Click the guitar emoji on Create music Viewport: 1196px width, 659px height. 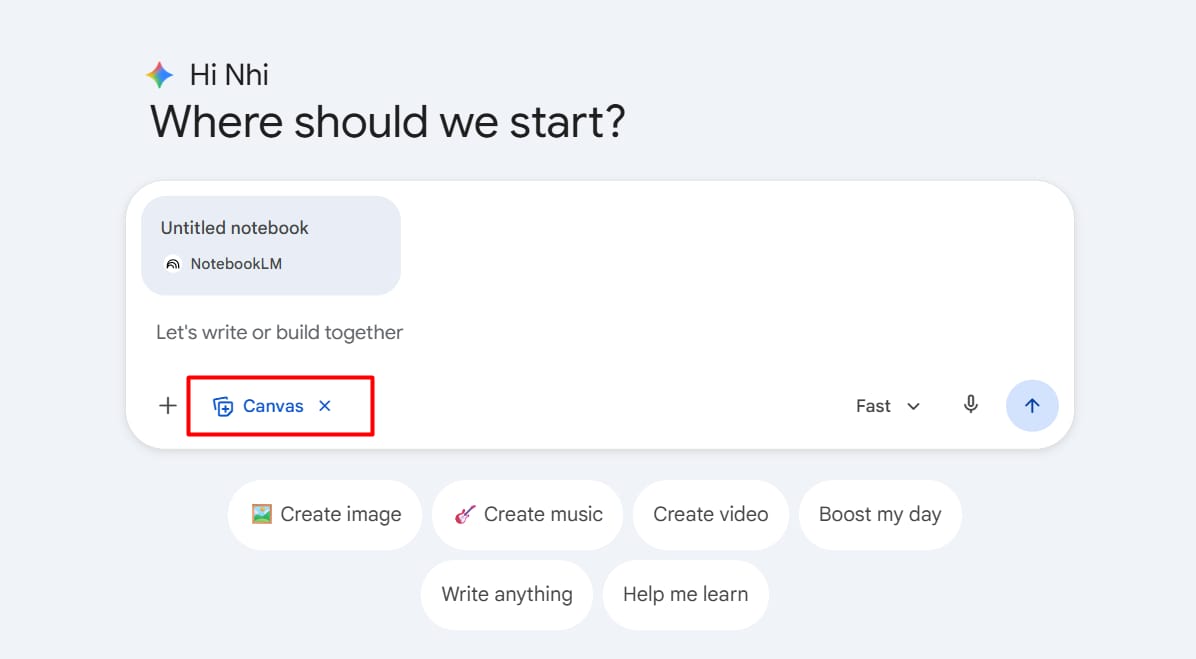465,514
